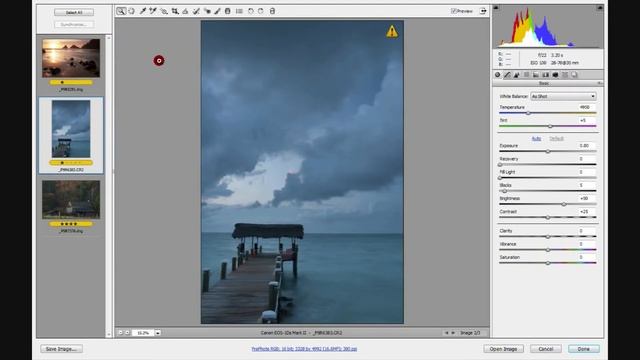Choose the Targeted Adjustment tool
Viewport: 640px width, 360px height.
pyautogui.click(x=164, y=11)
